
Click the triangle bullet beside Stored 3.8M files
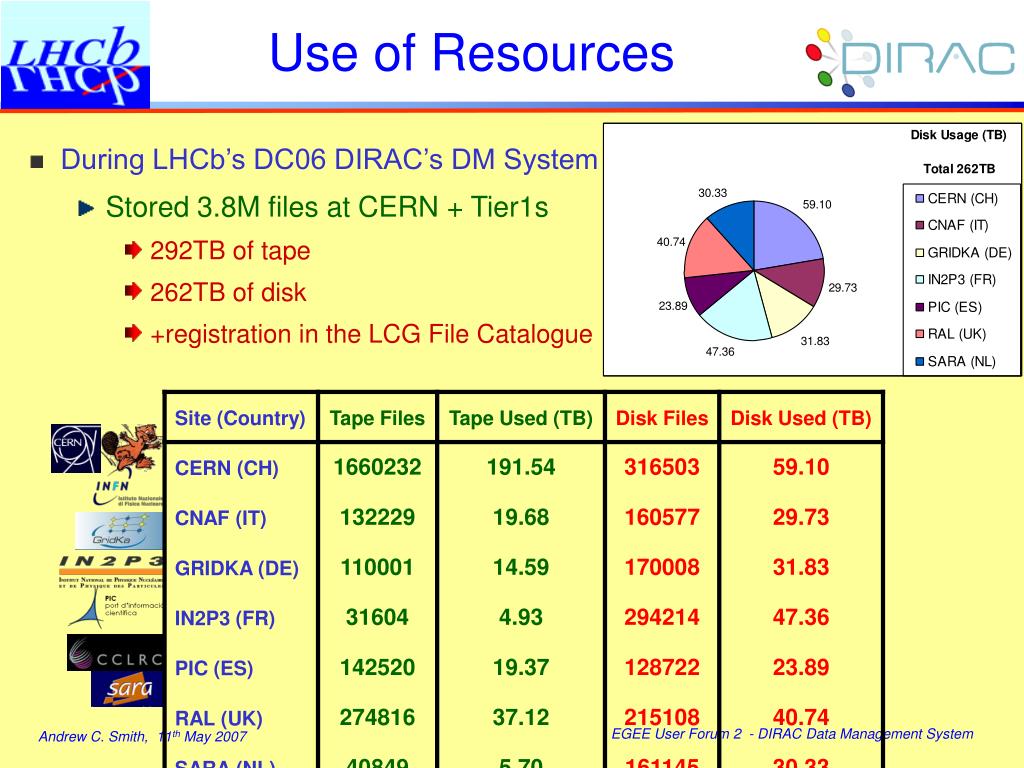tap(86, 208)
